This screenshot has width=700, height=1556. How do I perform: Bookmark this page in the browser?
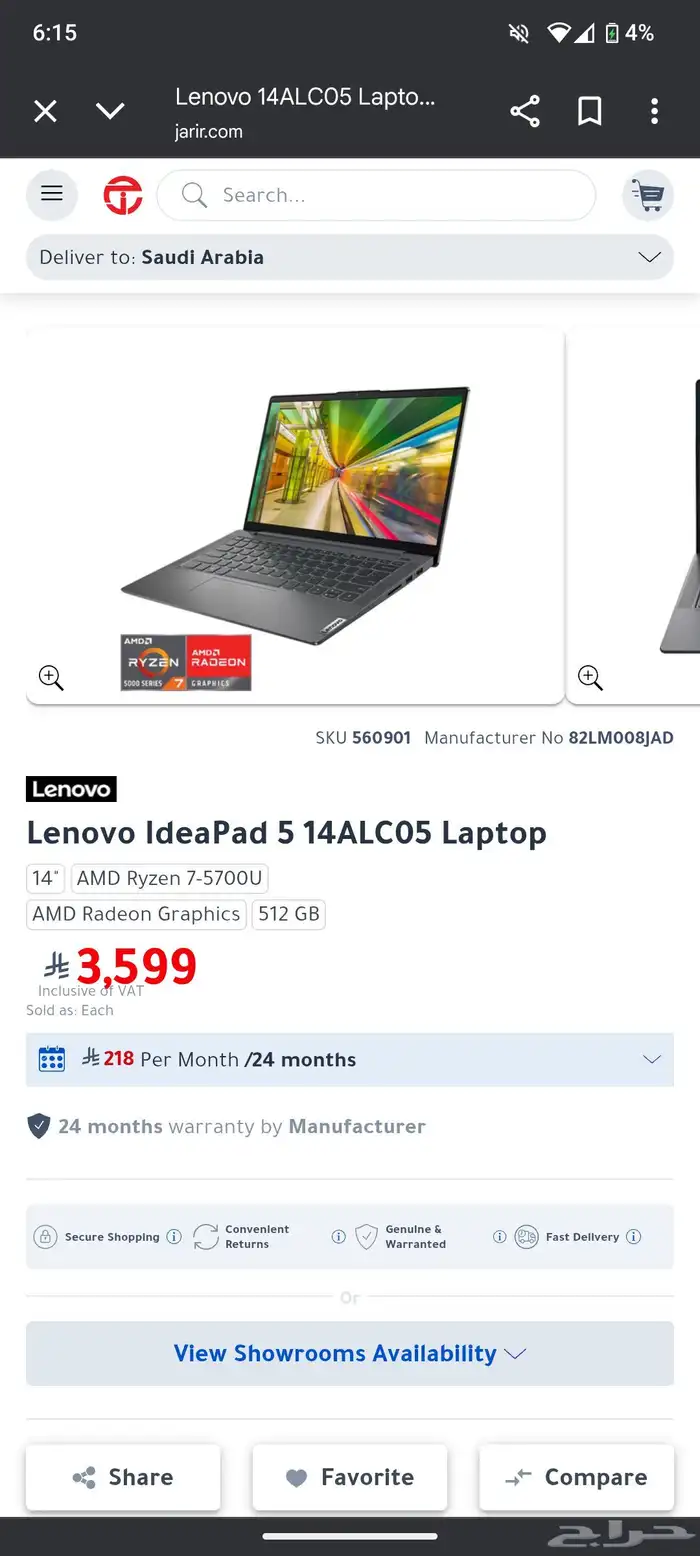tap(590, 111)
